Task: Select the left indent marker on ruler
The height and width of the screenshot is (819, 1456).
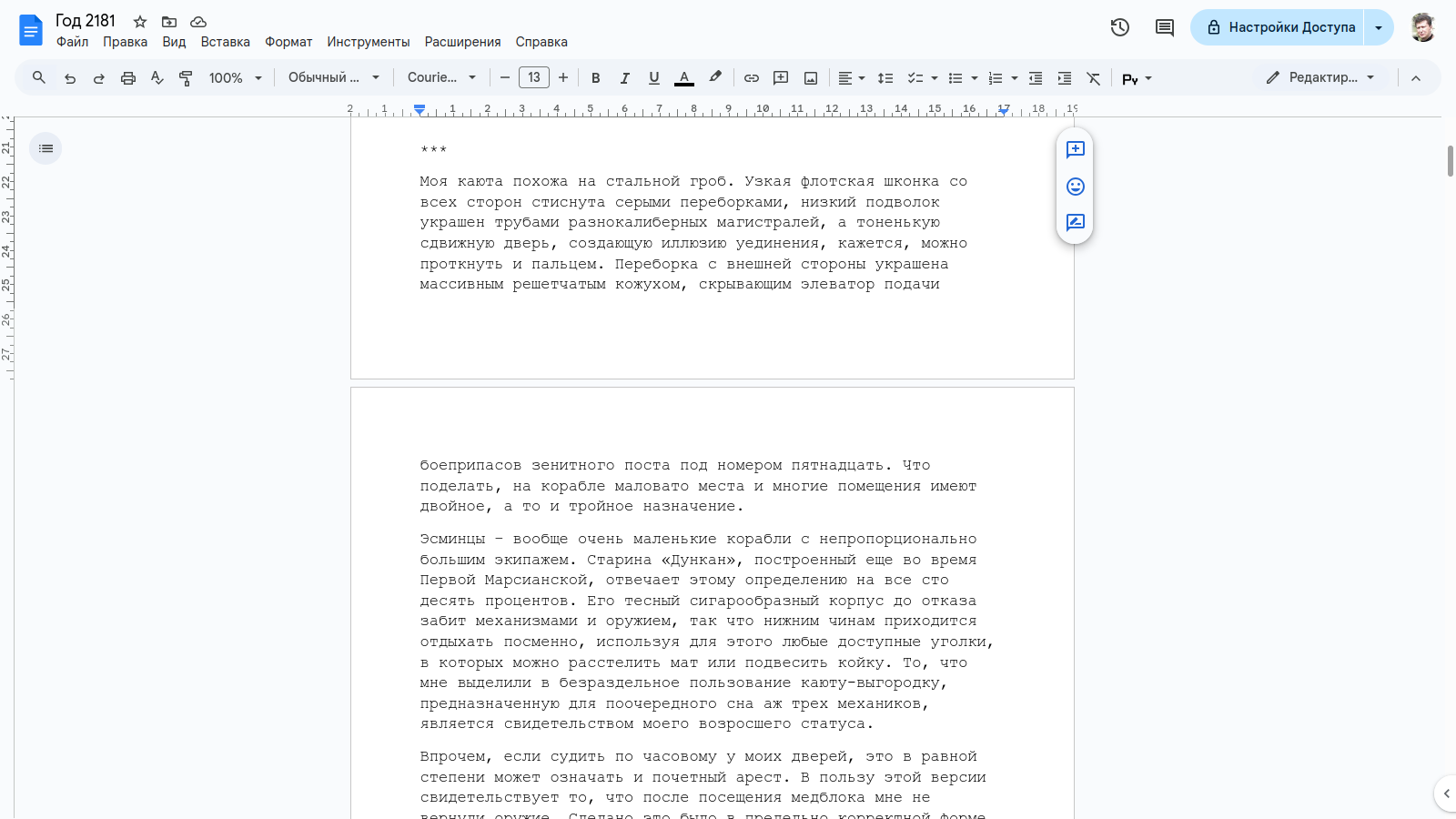Action: pos(420,110)
